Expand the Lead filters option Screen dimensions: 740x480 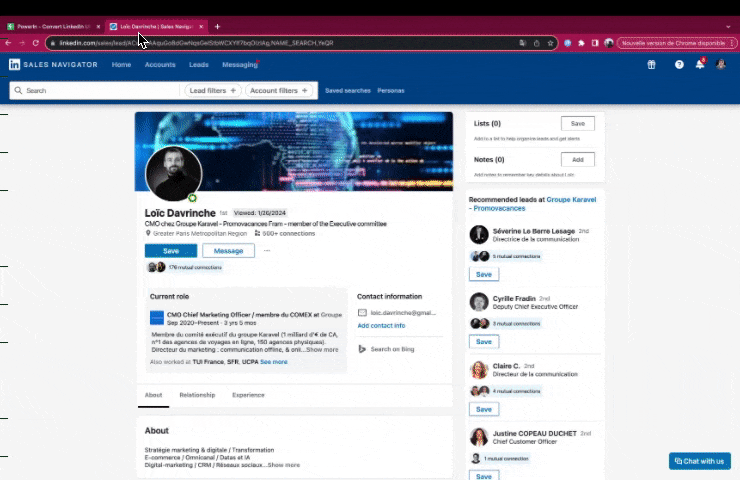pyautogui.click(x=213, y=90)
